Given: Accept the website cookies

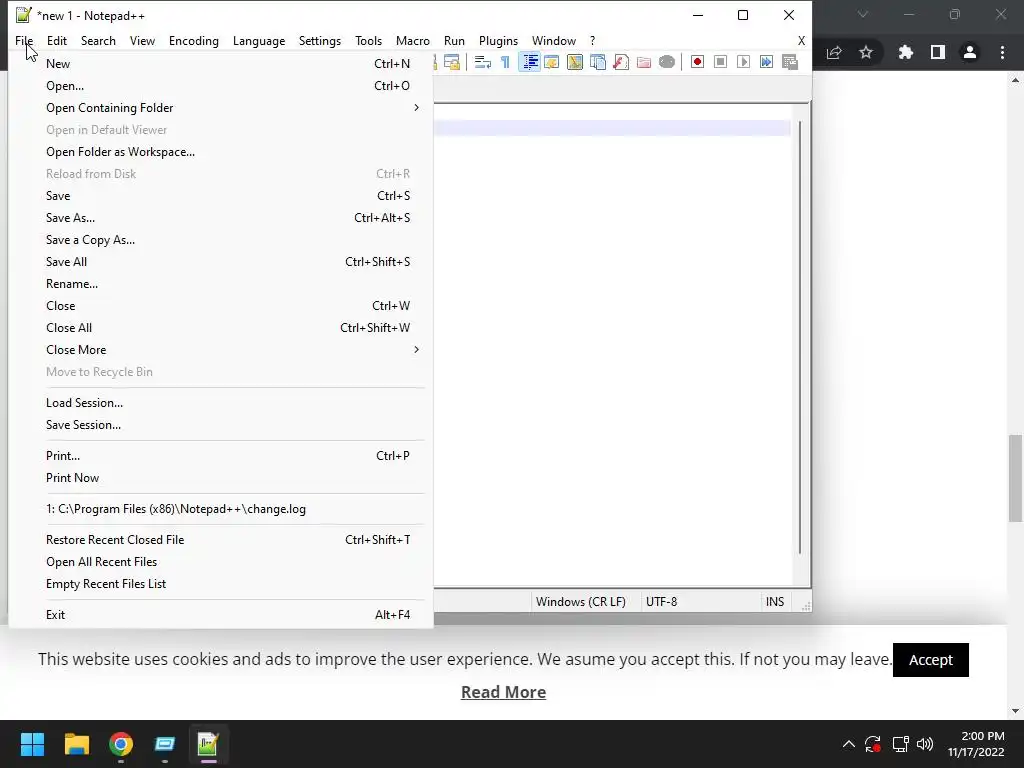Looking at the screenshot, I should 931,660.
